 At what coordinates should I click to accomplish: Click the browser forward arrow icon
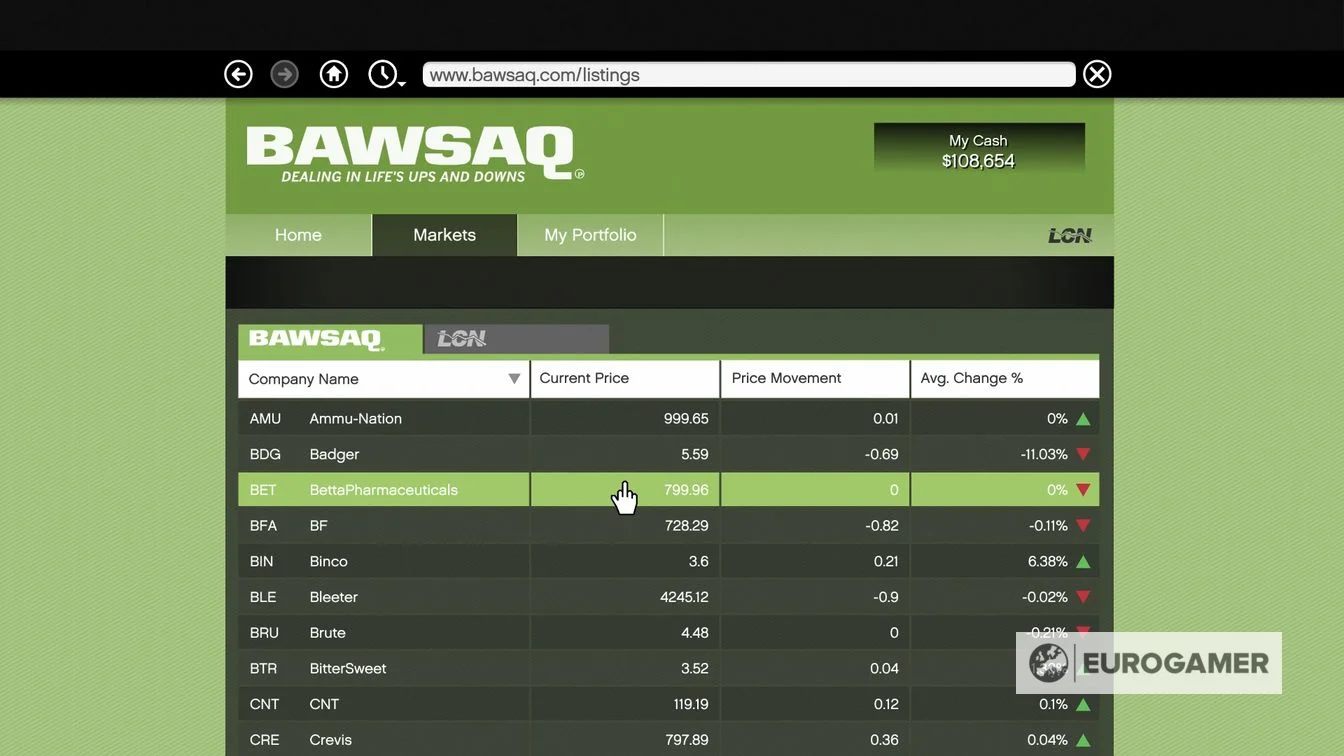285,74
